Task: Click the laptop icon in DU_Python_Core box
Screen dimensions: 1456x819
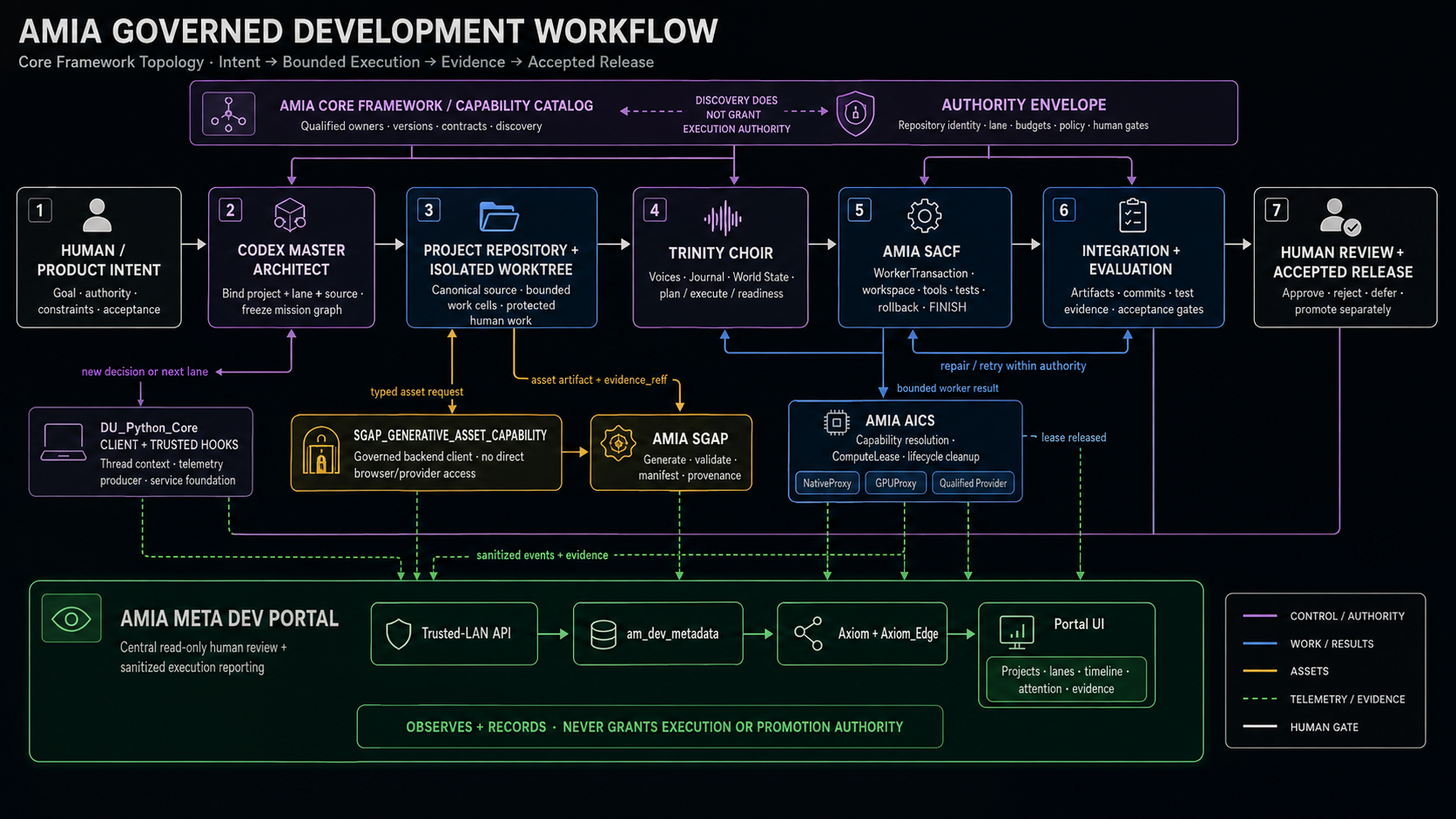Action: 64,442
